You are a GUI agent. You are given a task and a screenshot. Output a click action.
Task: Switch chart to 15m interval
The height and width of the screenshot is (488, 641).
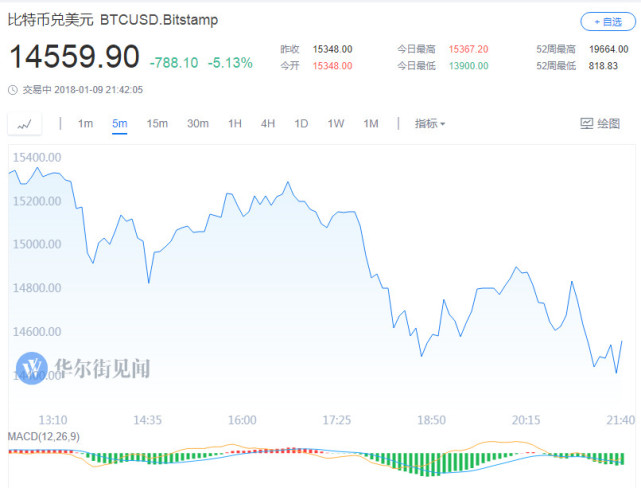[x=157, y=123]
